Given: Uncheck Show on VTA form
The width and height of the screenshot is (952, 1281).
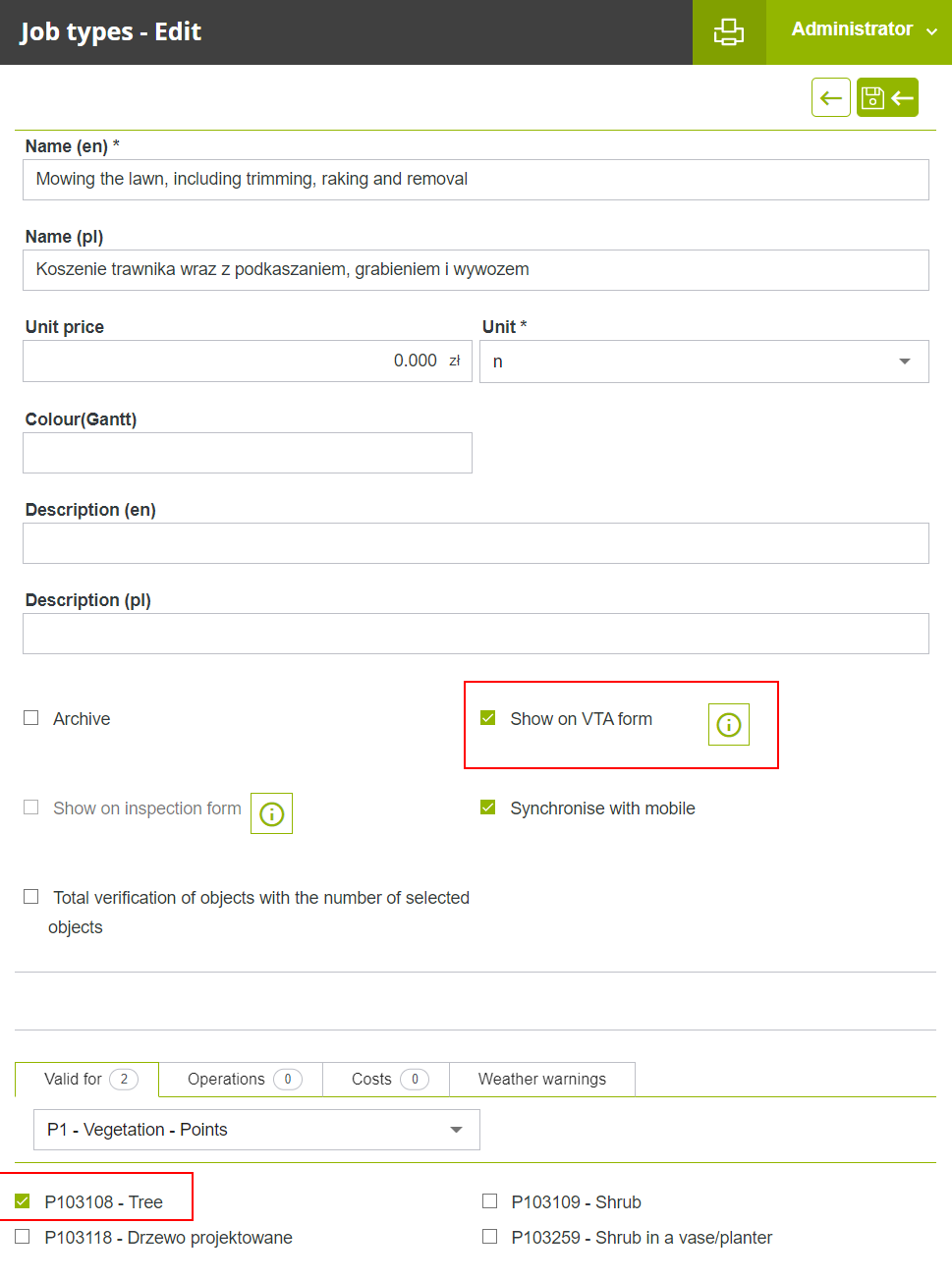Looking at the screenshot, I should tap(488, 718).
